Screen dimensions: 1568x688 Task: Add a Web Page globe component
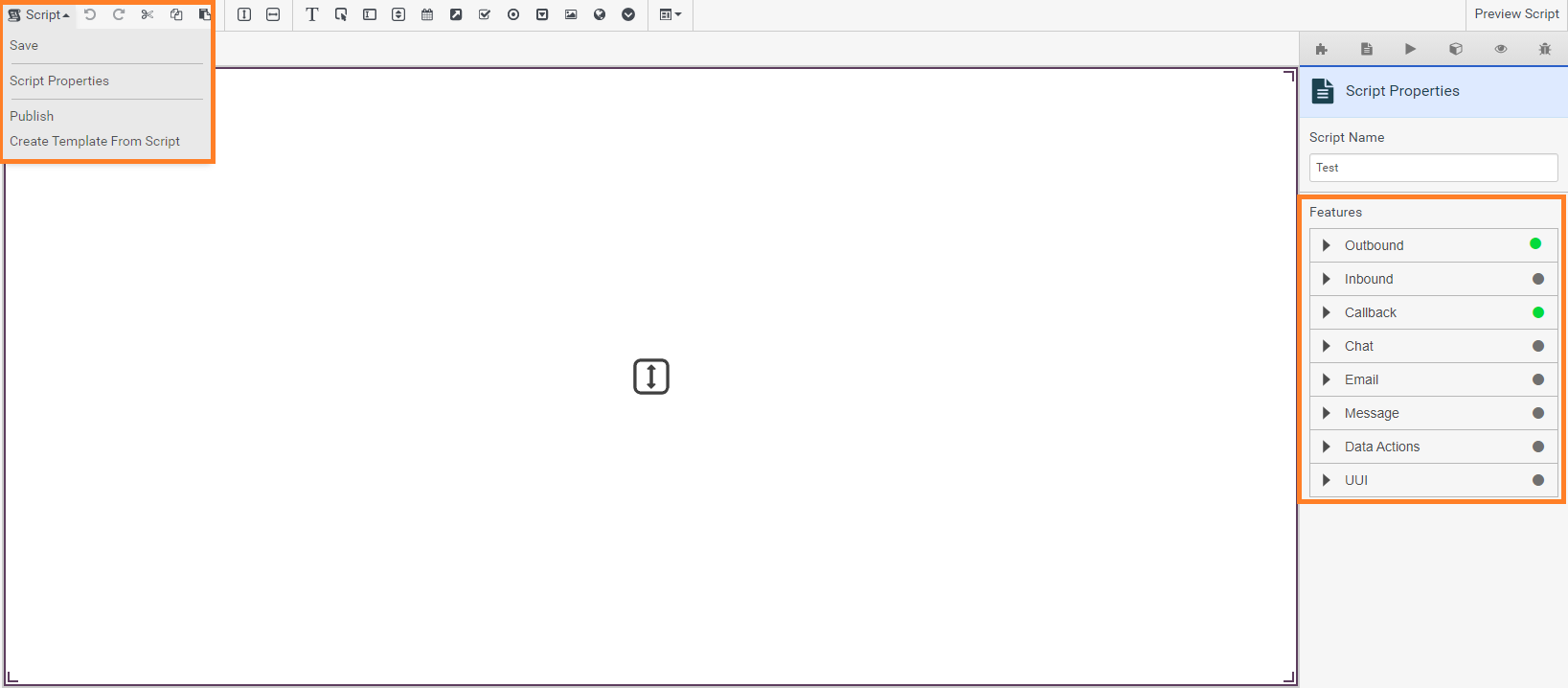600,14
